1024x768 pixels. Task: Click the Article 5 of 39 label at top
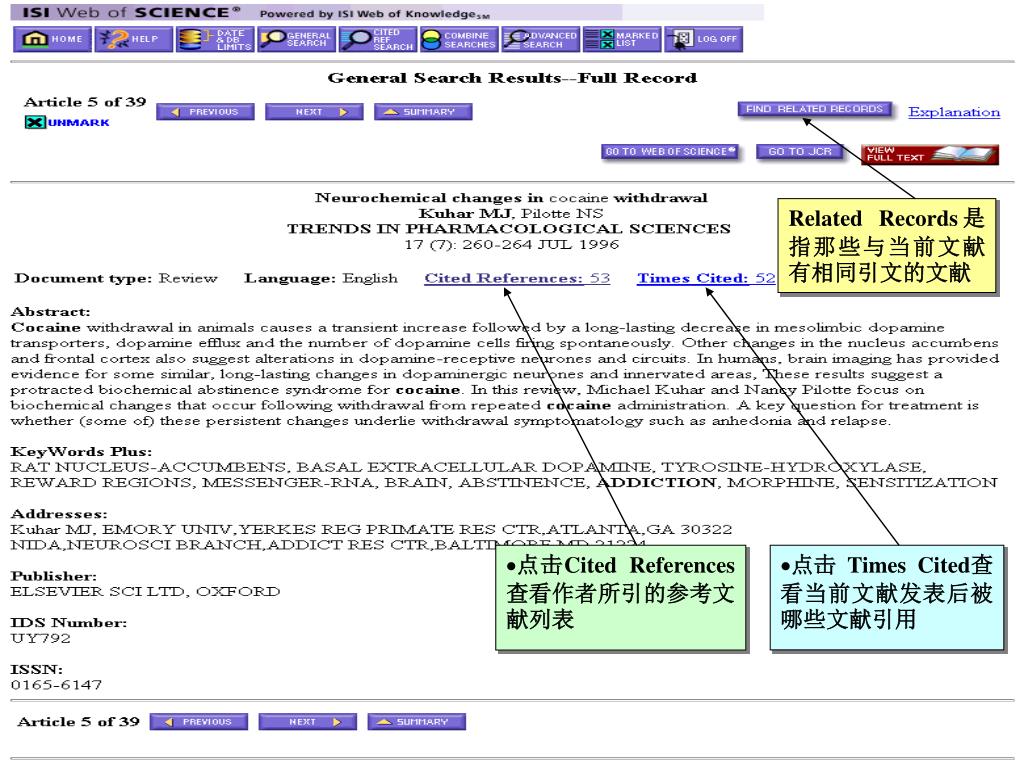pos(85,102)
